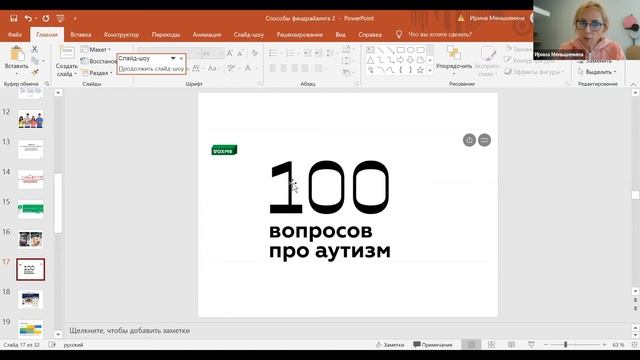Click the 'Что вы хотите сделать?' search field
This screenshot has height=360, width=640.
tap(440, 35)
